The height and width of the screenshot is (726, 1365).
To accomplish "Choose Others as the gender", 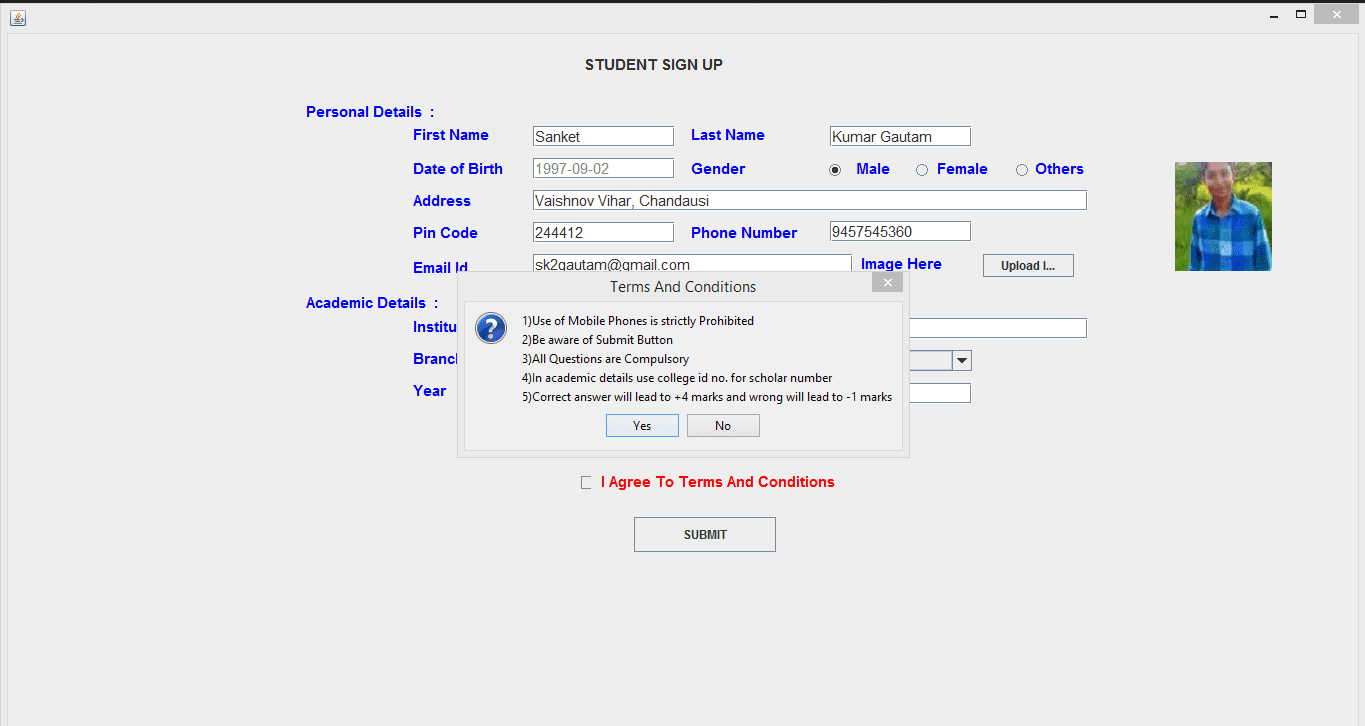I will pos(1021,169).
